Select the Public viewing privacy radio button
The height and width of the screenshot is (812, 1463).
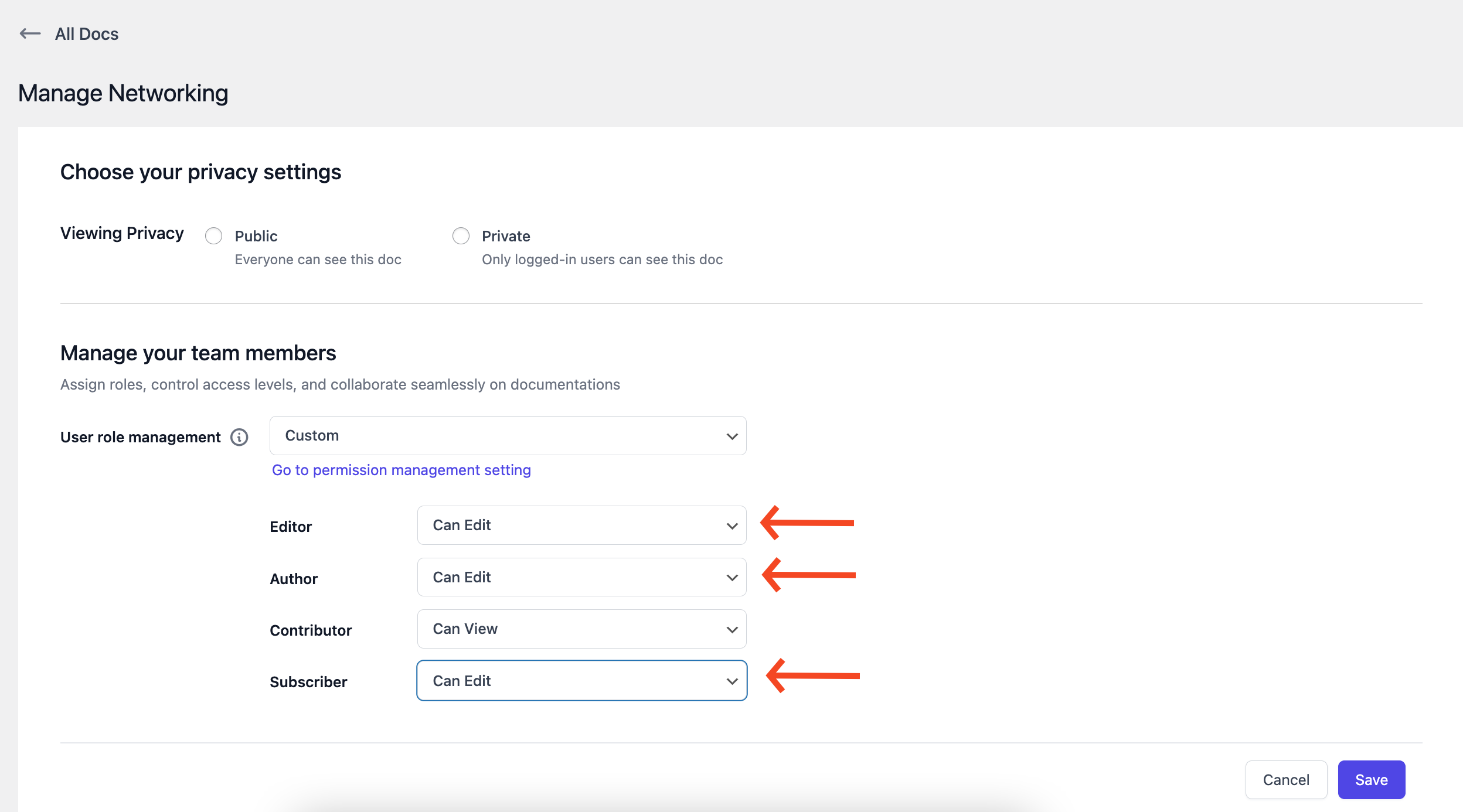click(x=213, y=235)
